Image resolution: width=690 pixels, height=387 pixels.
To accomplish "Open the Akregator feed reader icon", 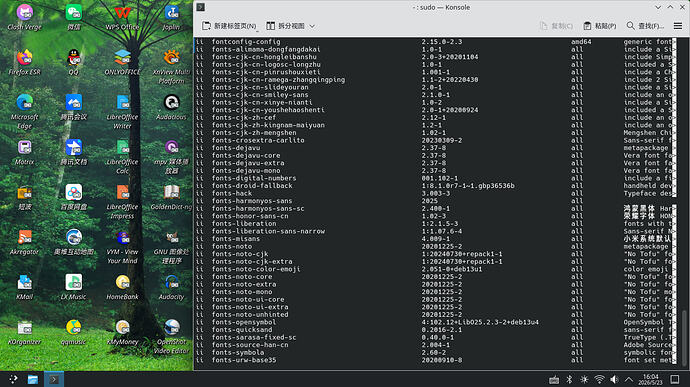I will (x=25, y=237).
